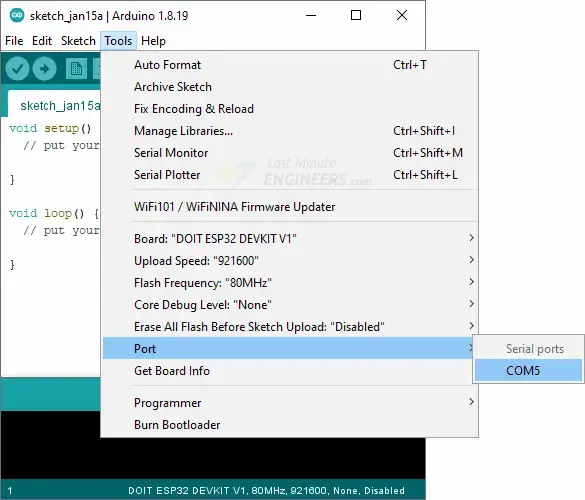The width and height of the screenshot is (585, 500).
Task: Click the Upload arrow toolbar icon
Action: click(44, 69)
